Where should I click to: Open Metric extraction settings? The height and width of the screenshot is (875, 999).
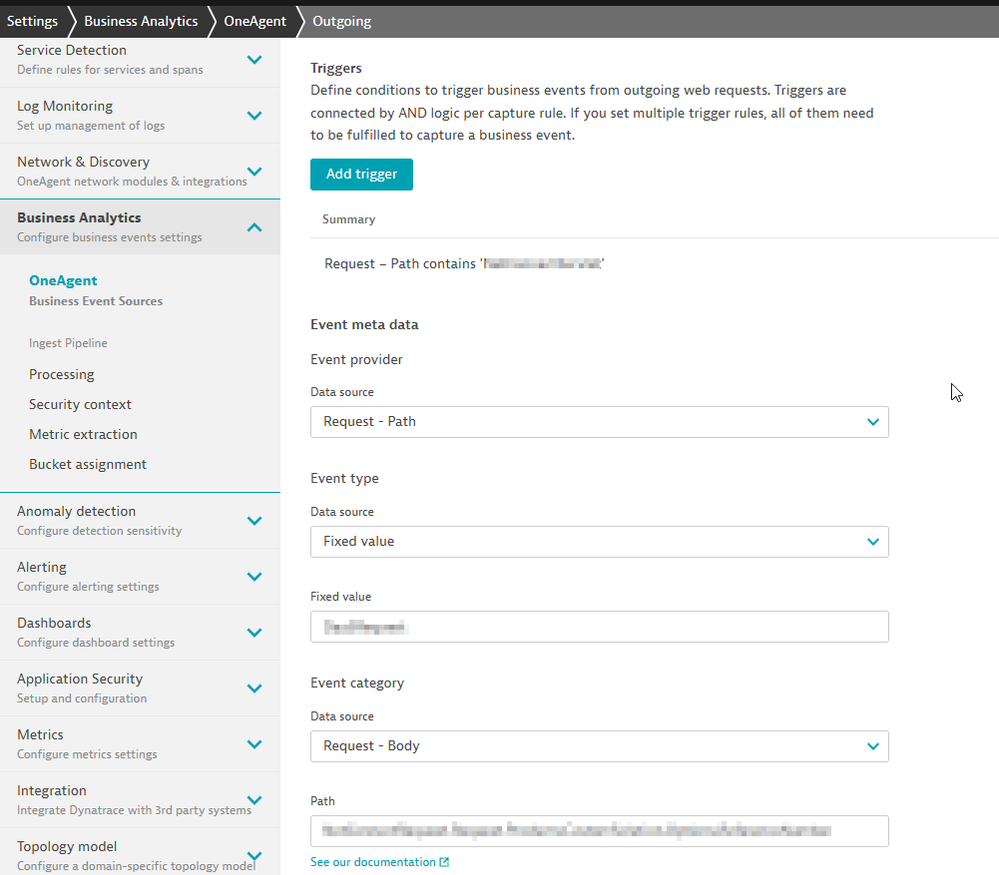(83, 434)
